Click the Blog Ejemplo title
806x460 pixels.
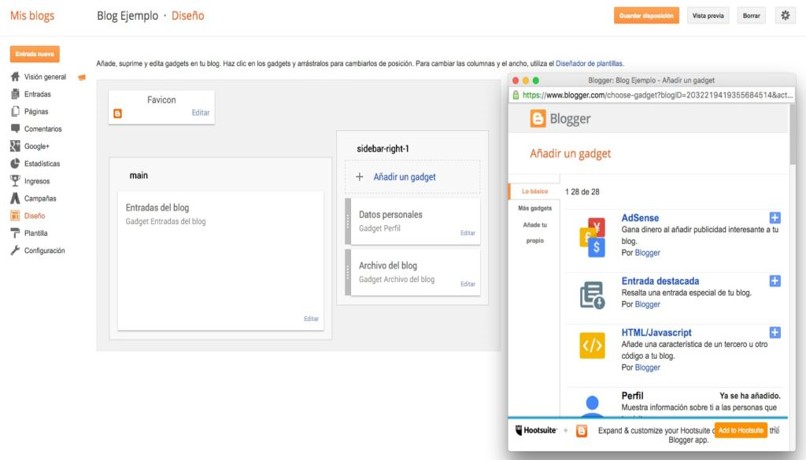tap(127, 15)
